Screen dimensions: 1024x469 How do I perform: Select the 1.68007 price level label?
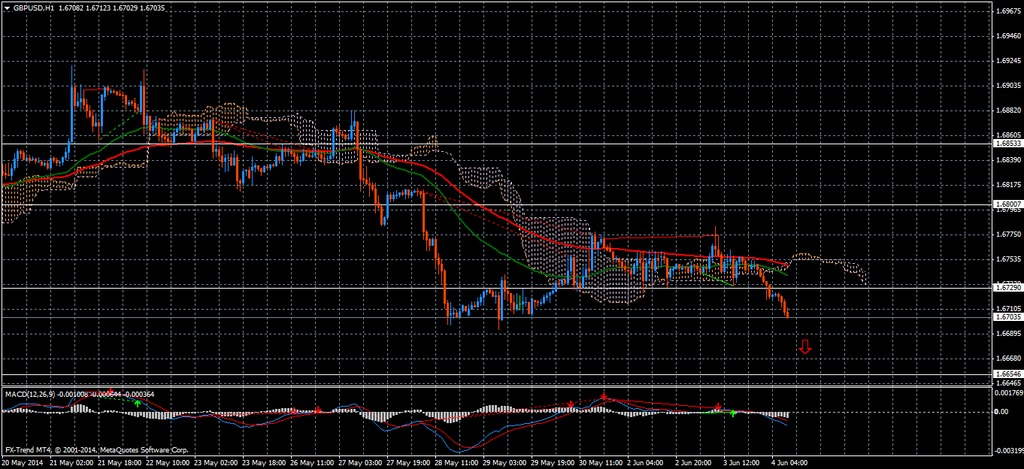point(1007,204)
